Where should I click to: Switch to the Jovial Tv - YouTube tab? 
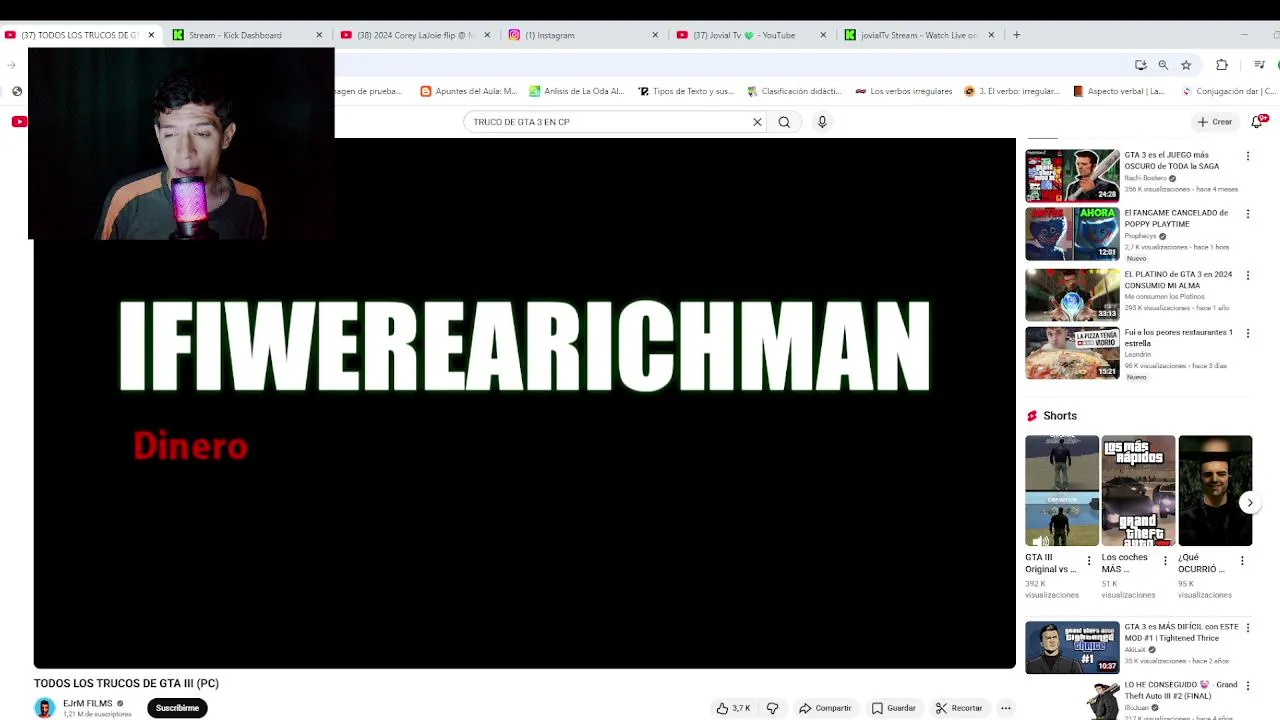click(x=753, y=35)
